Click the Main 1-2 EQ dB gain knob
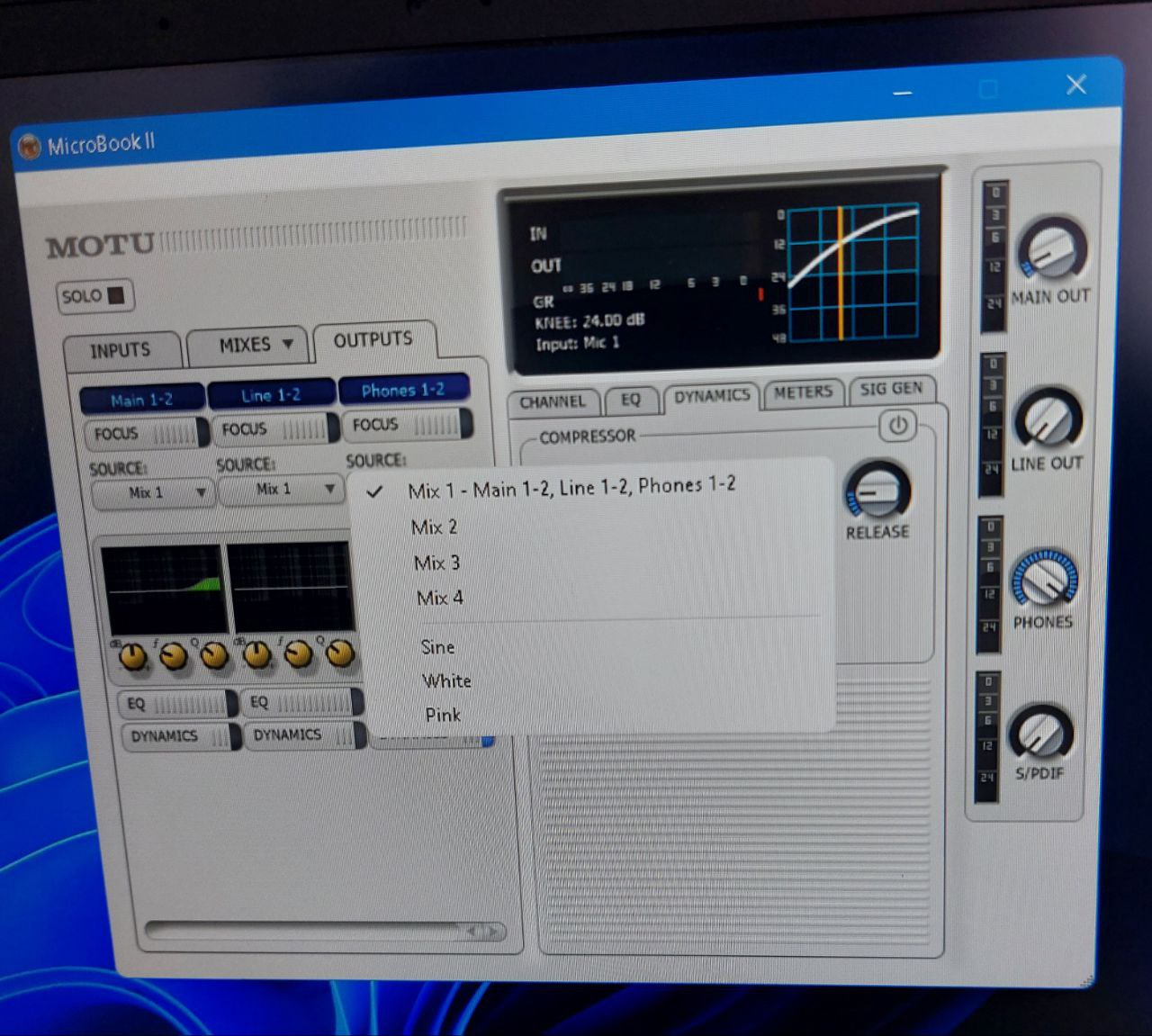 (x=133, y=656)
